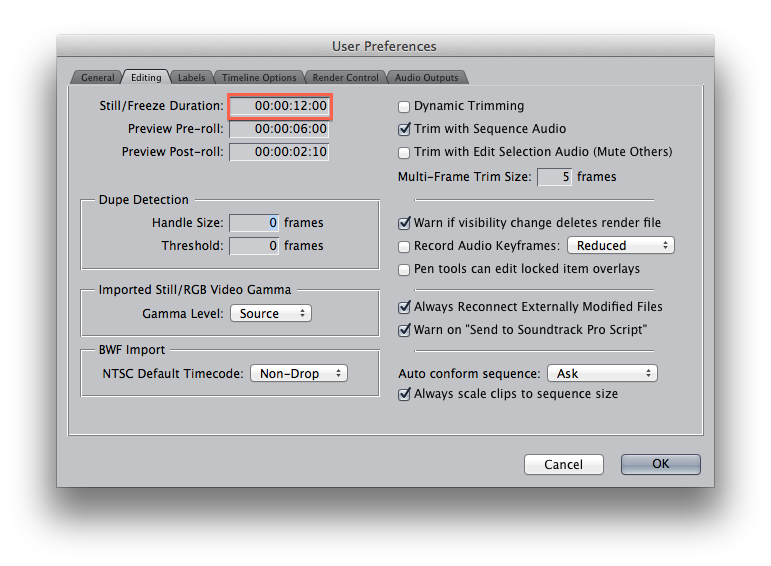The height and width of the screenshot is (566, 771).
Task: Uncheck Always Reconnect Externally Modified Files
Action: click(x=404, y=307)
